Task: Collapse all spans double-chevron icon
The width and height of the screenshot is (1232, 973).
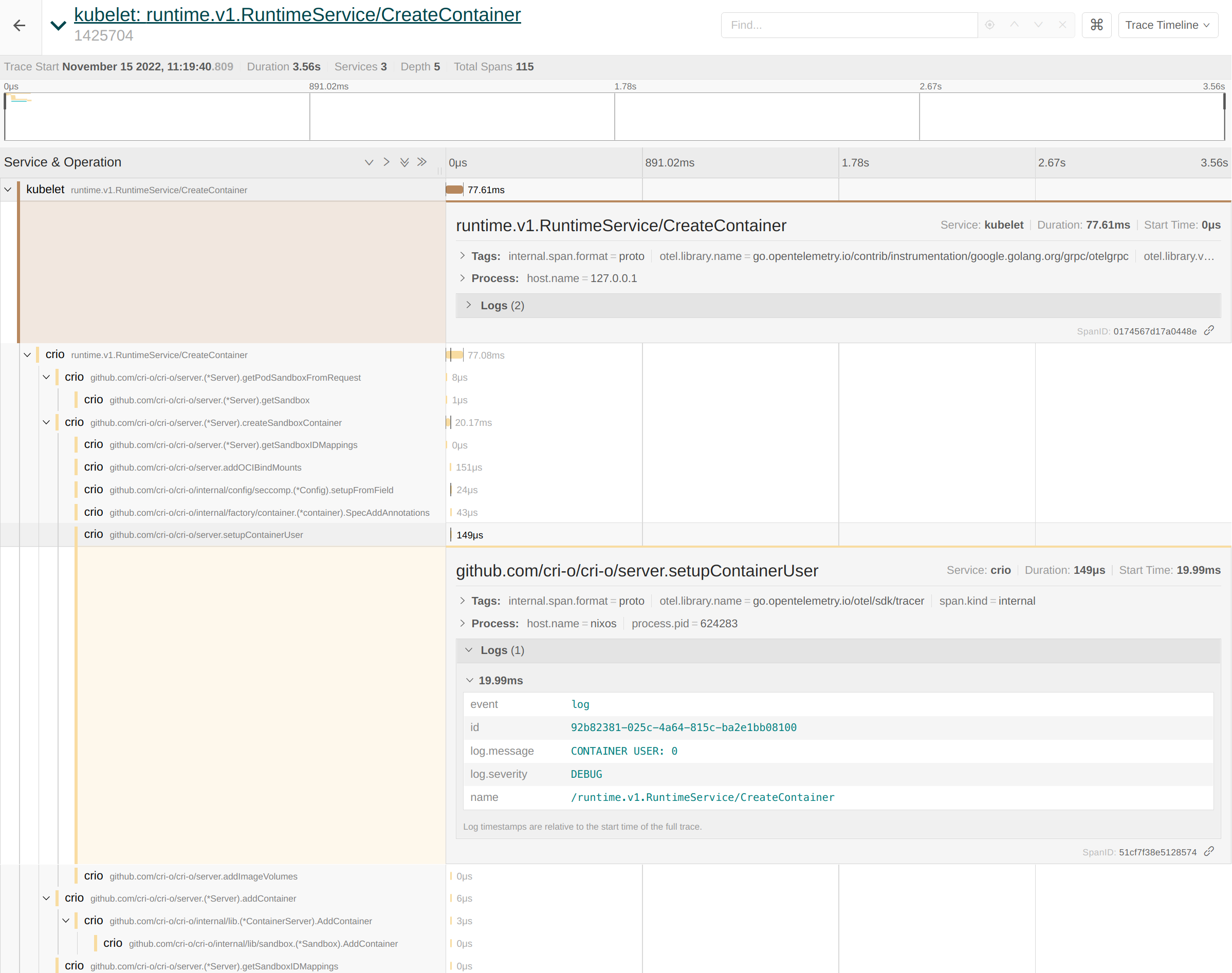Action: pyautogui.click(x=421, y=162)
